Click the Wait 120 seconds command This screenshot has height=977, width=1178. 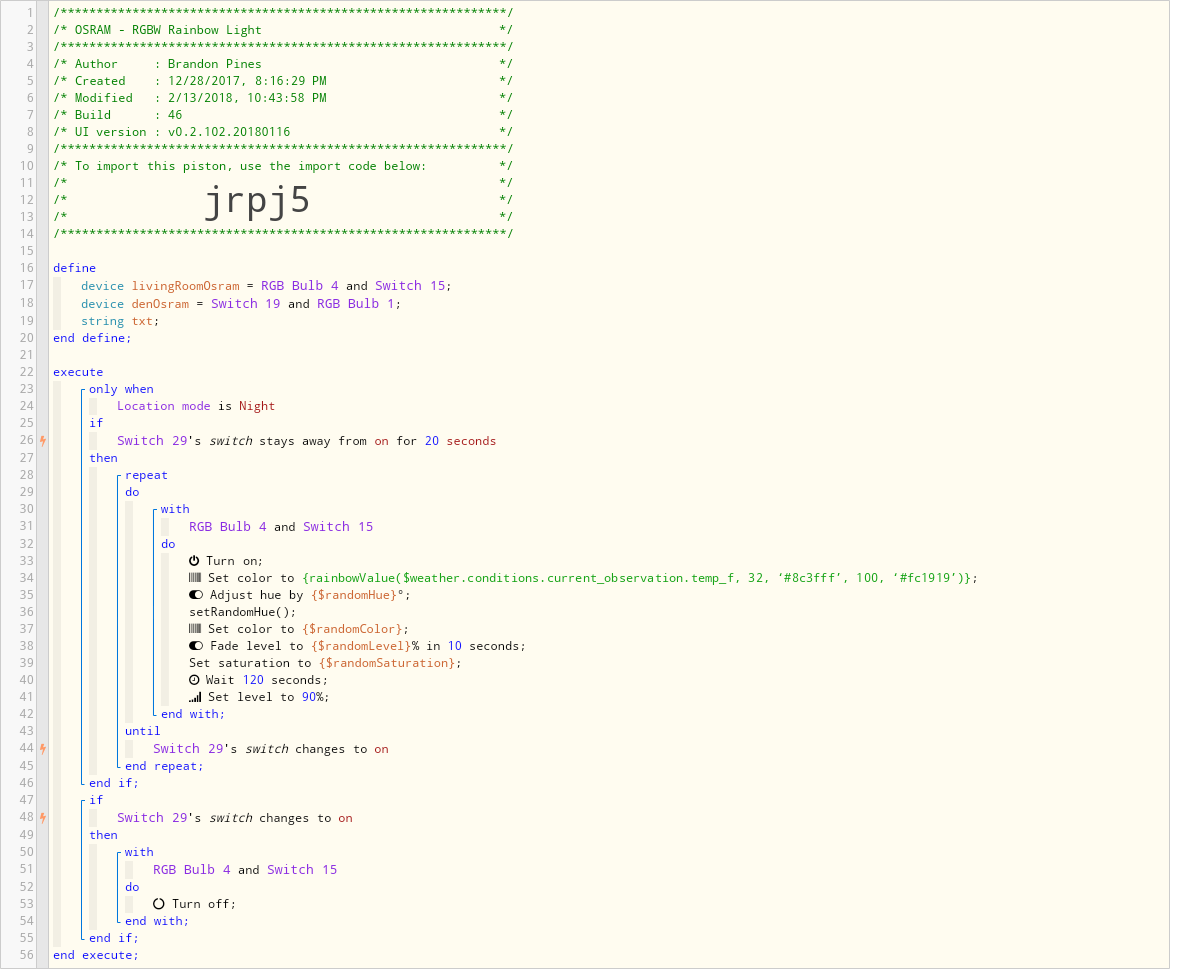click(267, 681)
